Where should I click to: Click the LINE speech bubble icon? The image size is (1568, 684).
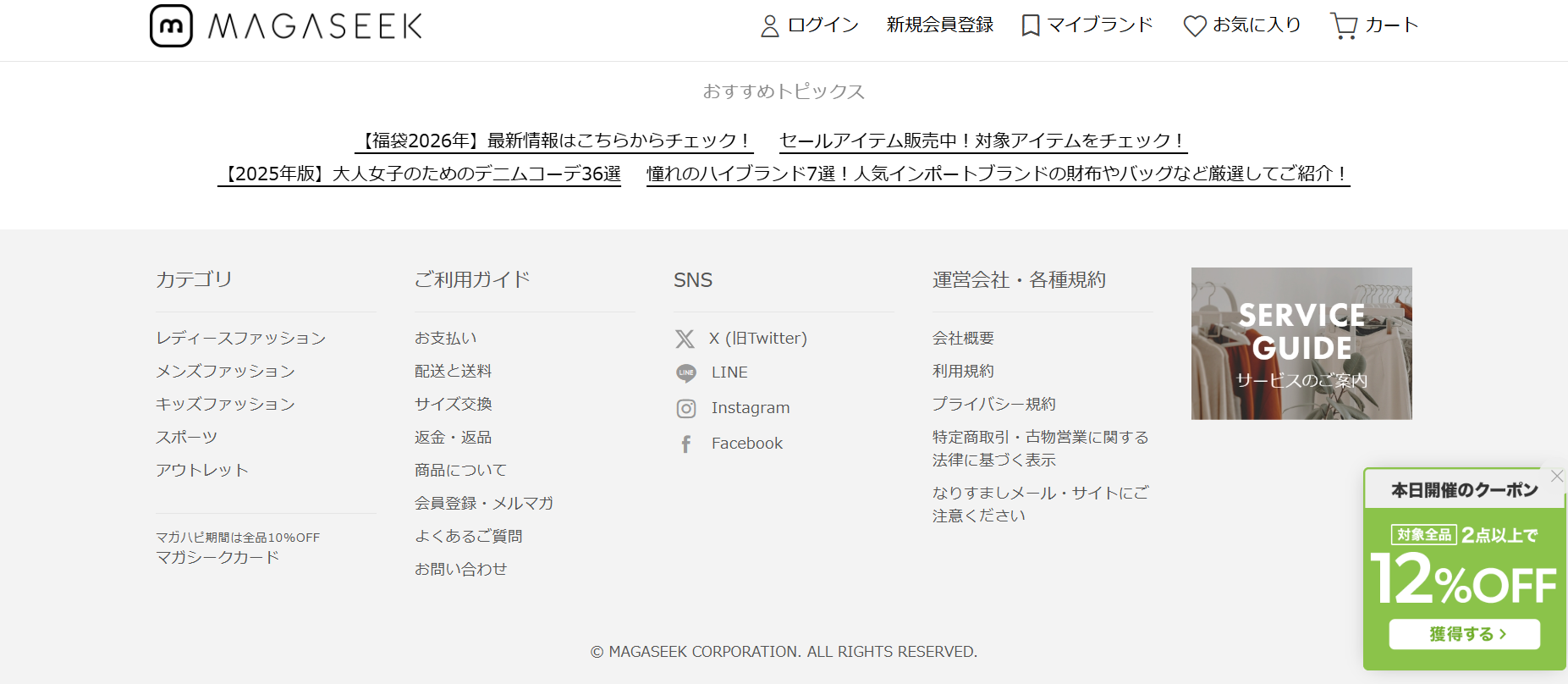point(685,372)
